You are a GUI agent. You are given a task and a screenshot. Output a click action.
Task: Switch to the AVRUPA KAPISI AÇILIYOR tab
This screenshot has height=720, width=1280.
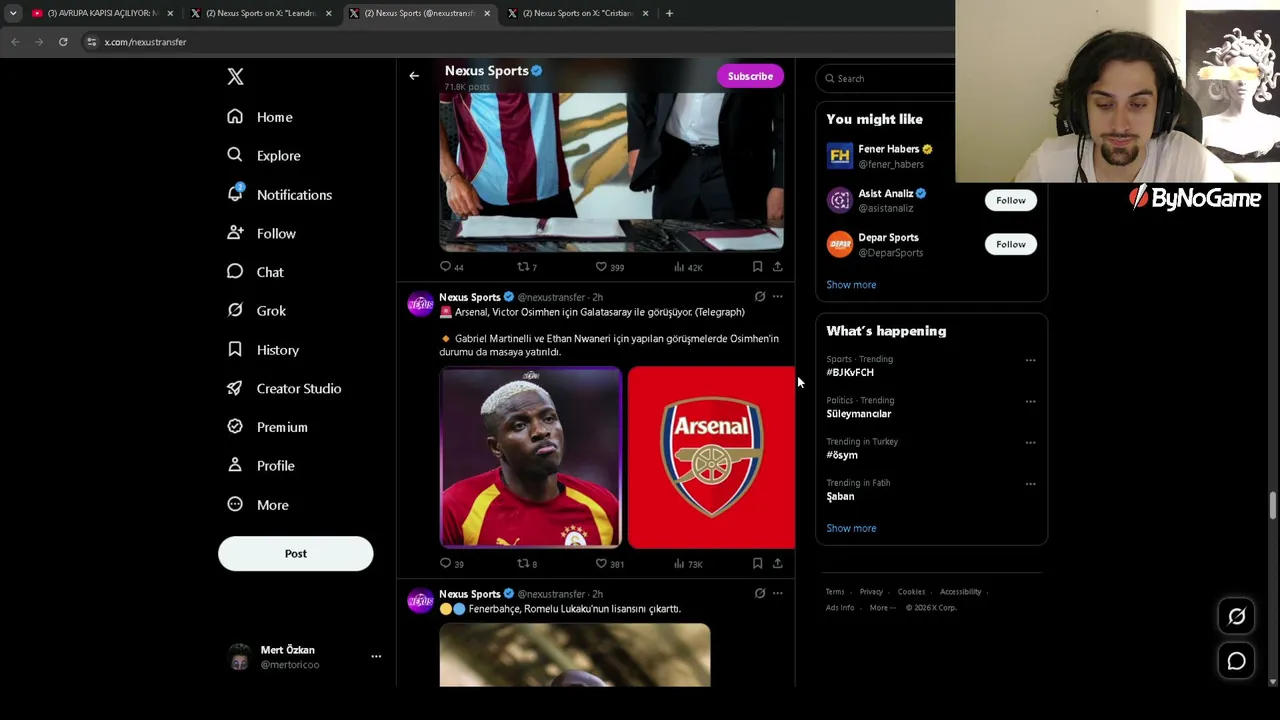tap(103, 13)
